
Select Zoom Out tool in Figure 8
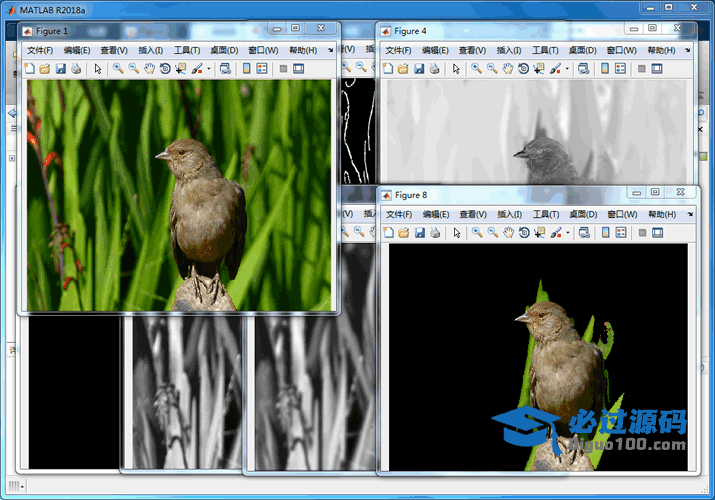492,233
